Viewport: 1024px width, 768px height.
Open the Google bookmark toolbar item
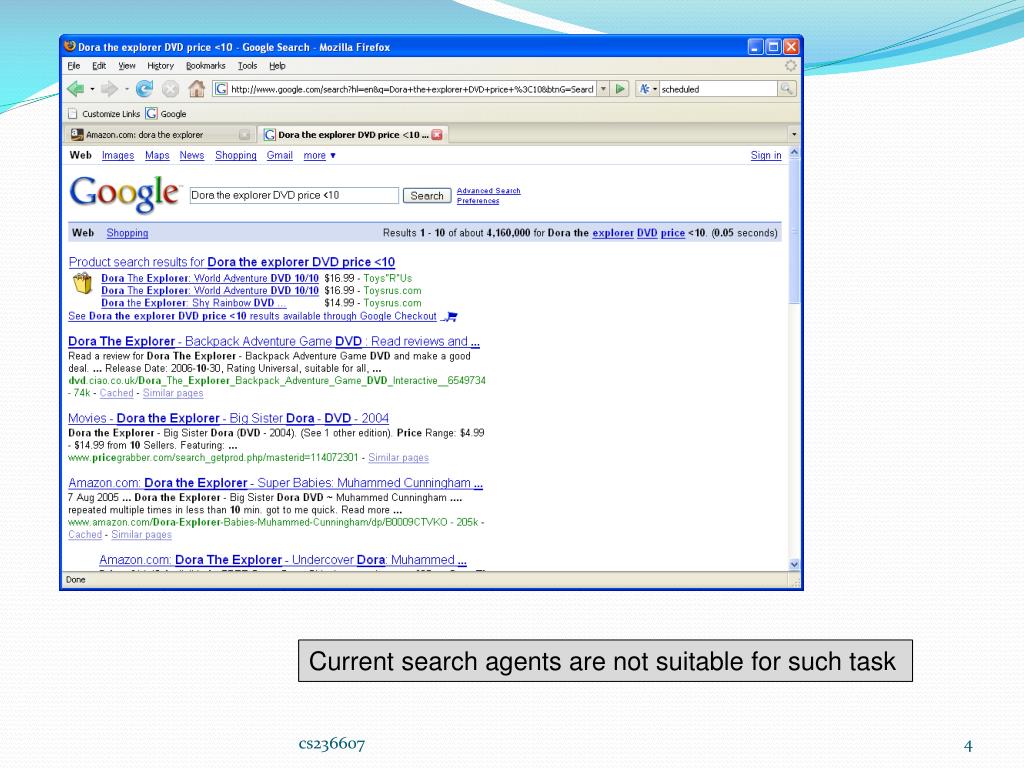167,114
